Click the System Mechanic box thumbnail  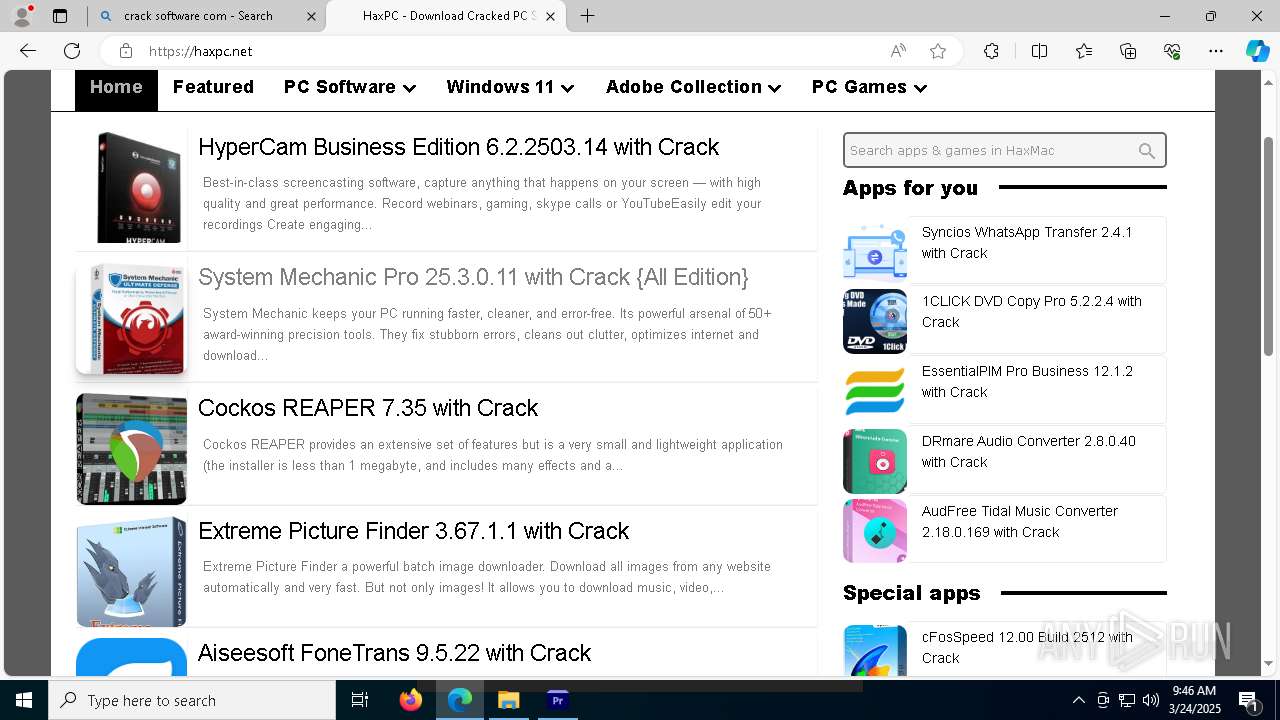(132, 319)
